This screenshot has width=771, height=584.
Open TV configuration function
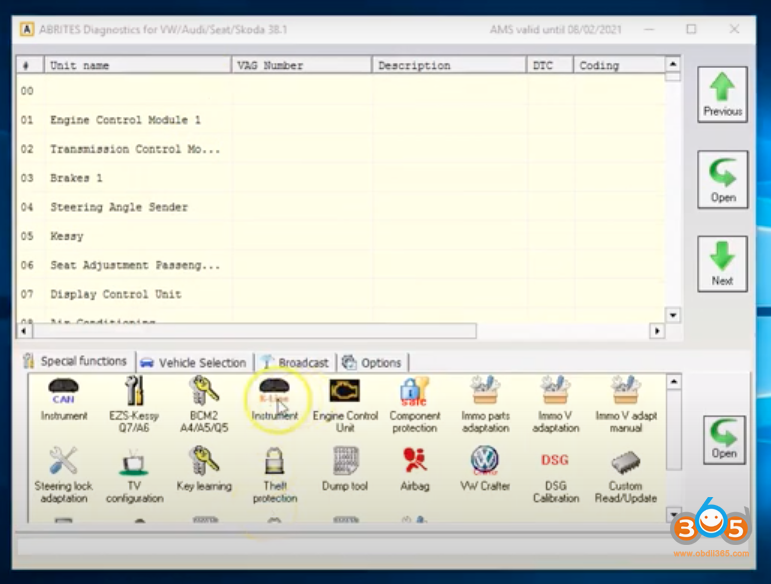coord(134,476)
